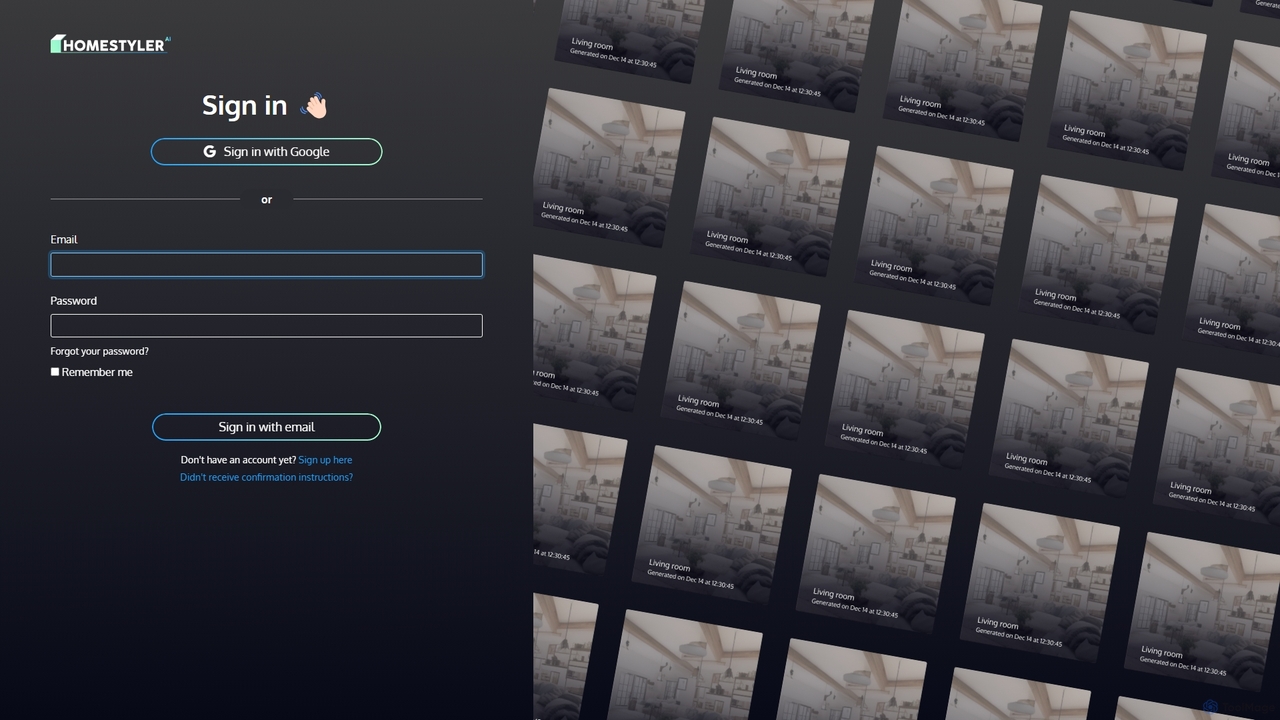Enable the Remember me checkbox
This screenshot has width=1280, height=720.
[55, 372]
